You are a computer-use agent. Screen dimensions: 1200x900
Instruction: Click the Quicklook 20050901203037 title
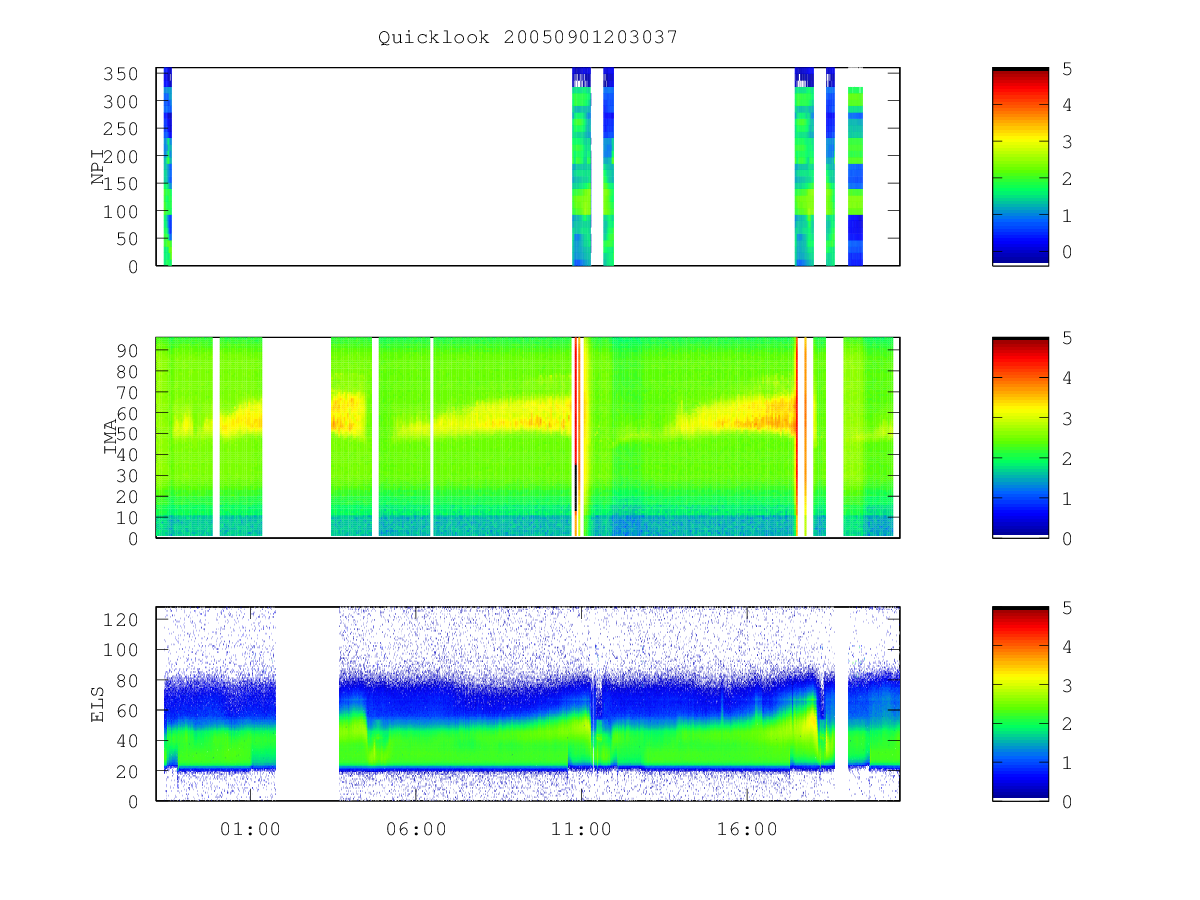(528, 37)
